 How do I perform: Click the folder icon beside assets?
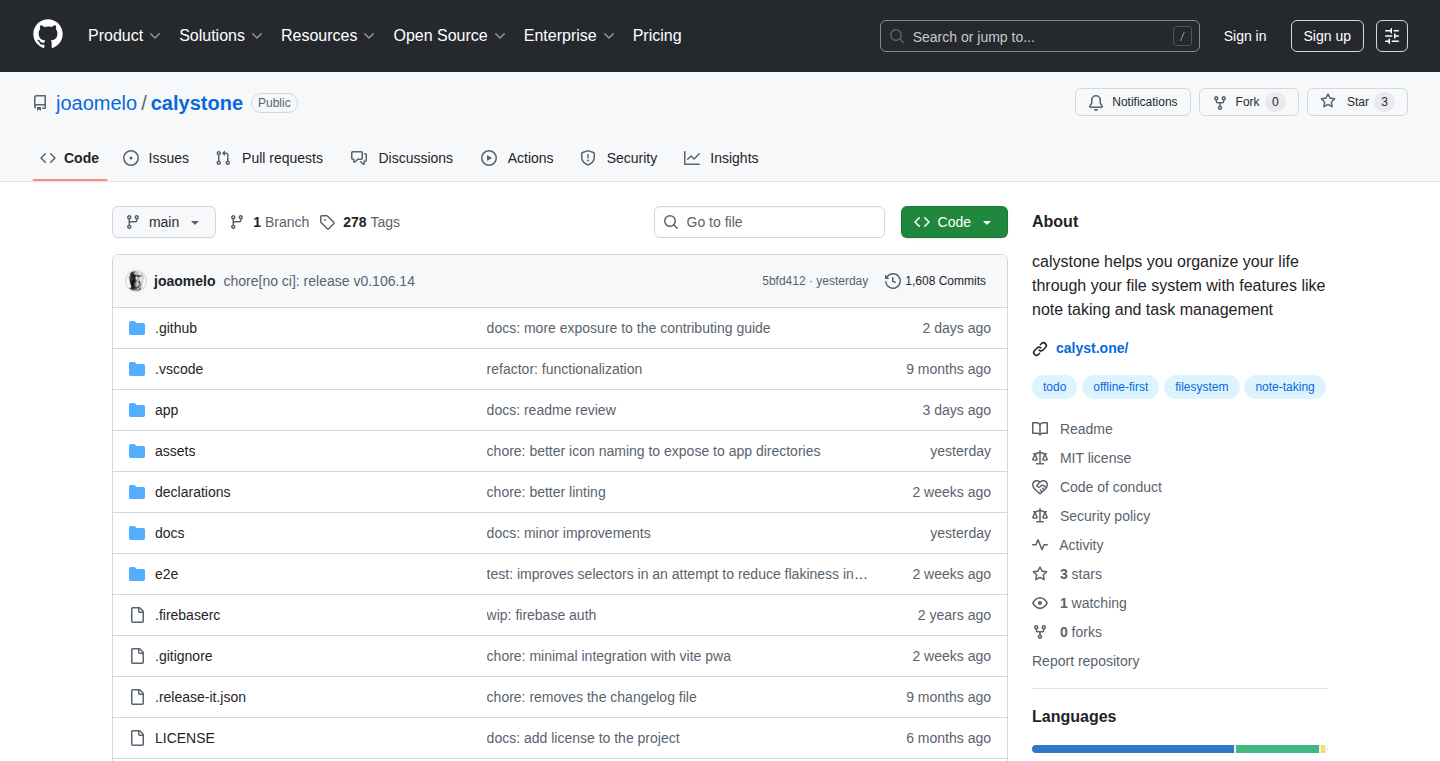(x=137, y=451)
